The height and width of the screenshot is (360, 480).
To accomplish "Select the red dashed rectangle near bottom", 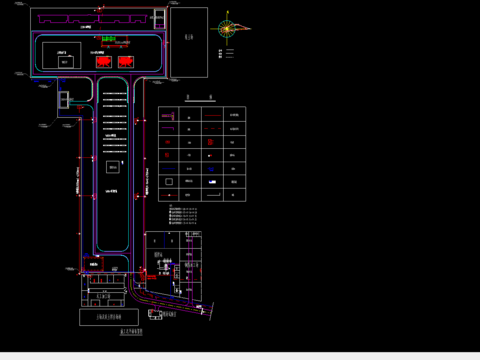I will [x=93, y=264].
